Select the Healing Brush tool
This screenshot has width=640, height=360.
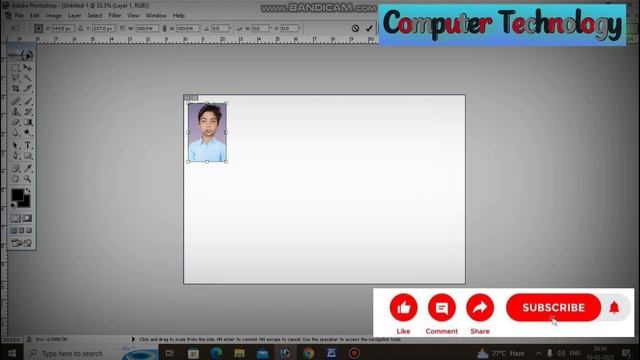click(16, 101)
